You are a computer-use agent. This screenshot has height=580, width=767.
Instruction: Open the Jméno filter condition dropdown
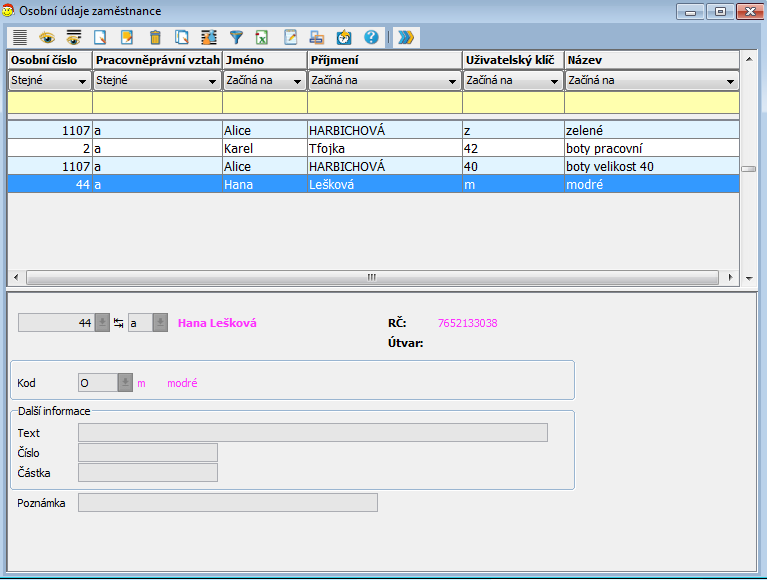[x=296, y=81]
